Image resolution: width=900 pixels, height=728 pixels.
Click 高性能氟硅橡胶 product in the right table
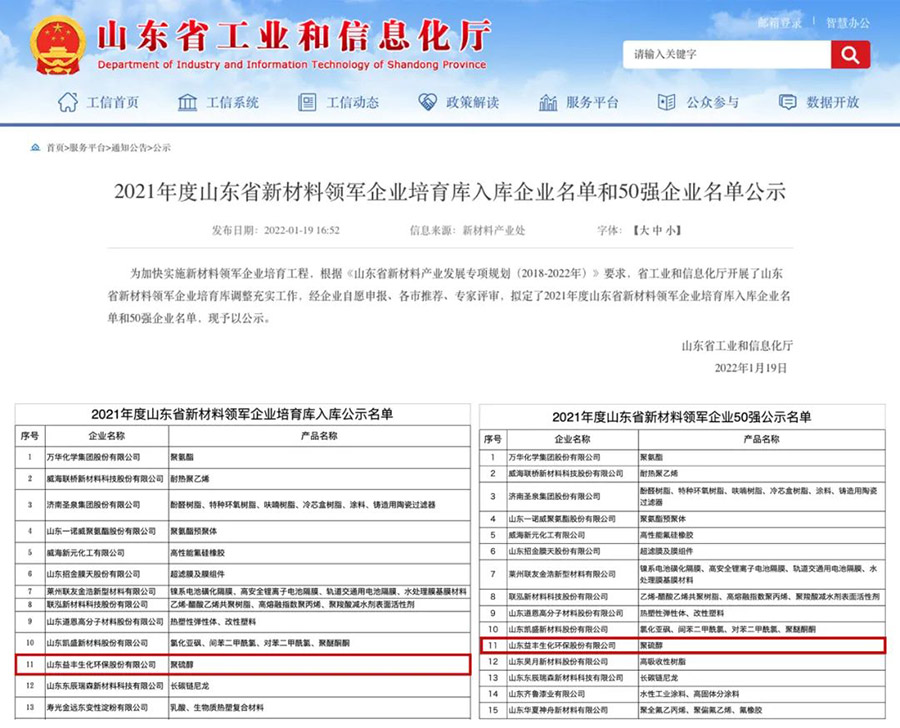667,535
